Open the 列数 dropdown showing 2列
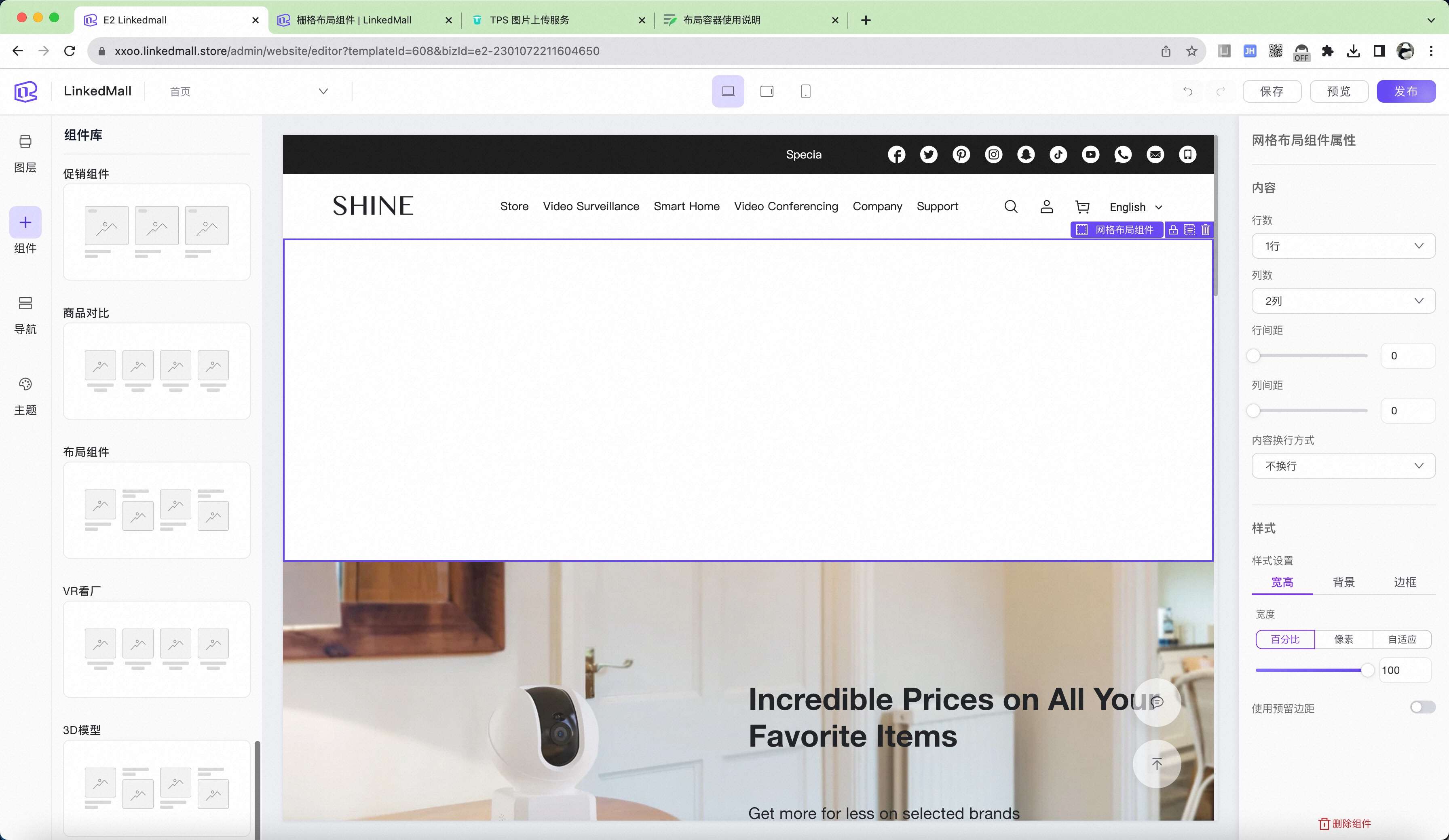 [x=1343, y=301]
